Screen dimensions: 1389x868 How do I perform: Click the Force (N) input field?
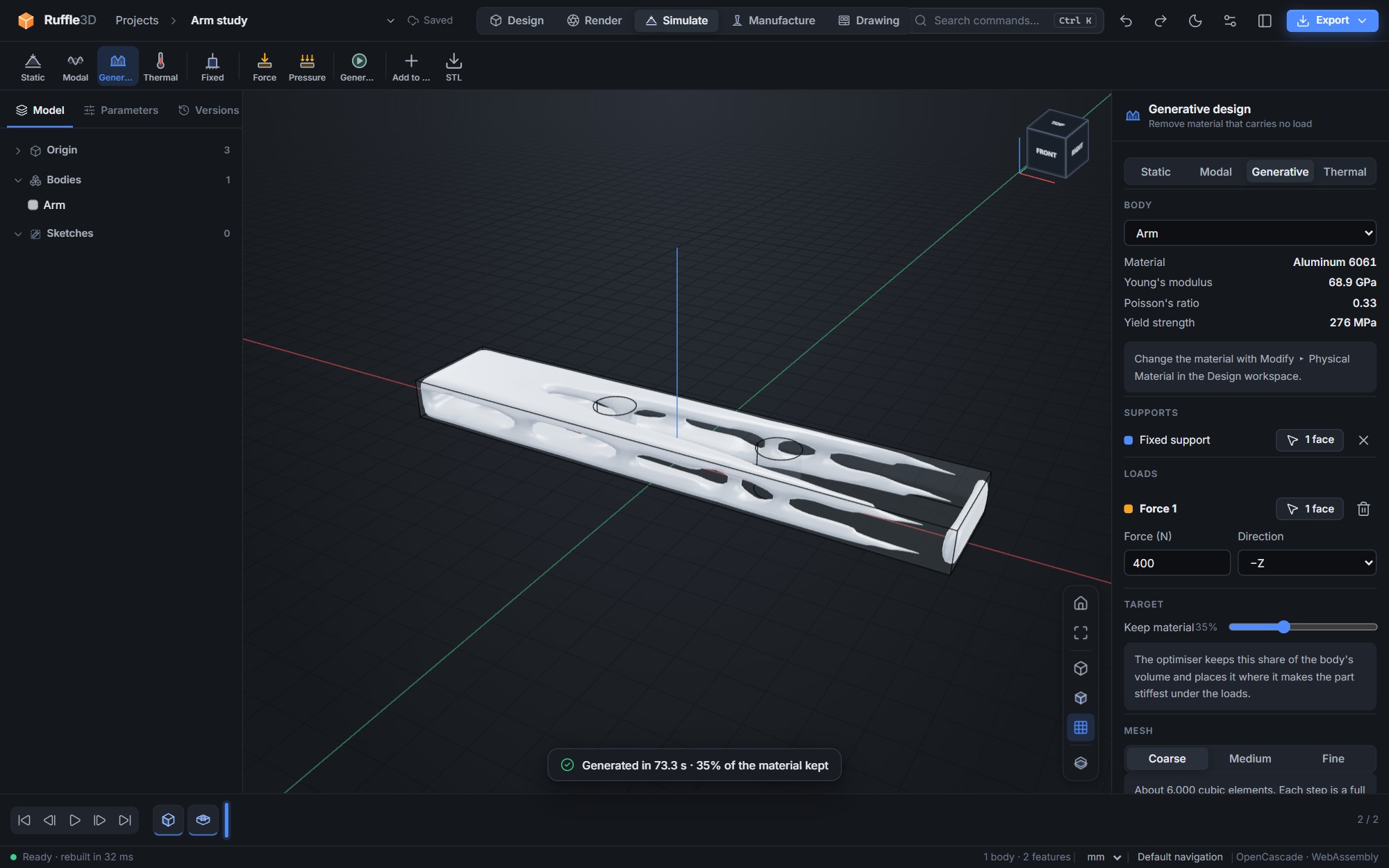1176,562
